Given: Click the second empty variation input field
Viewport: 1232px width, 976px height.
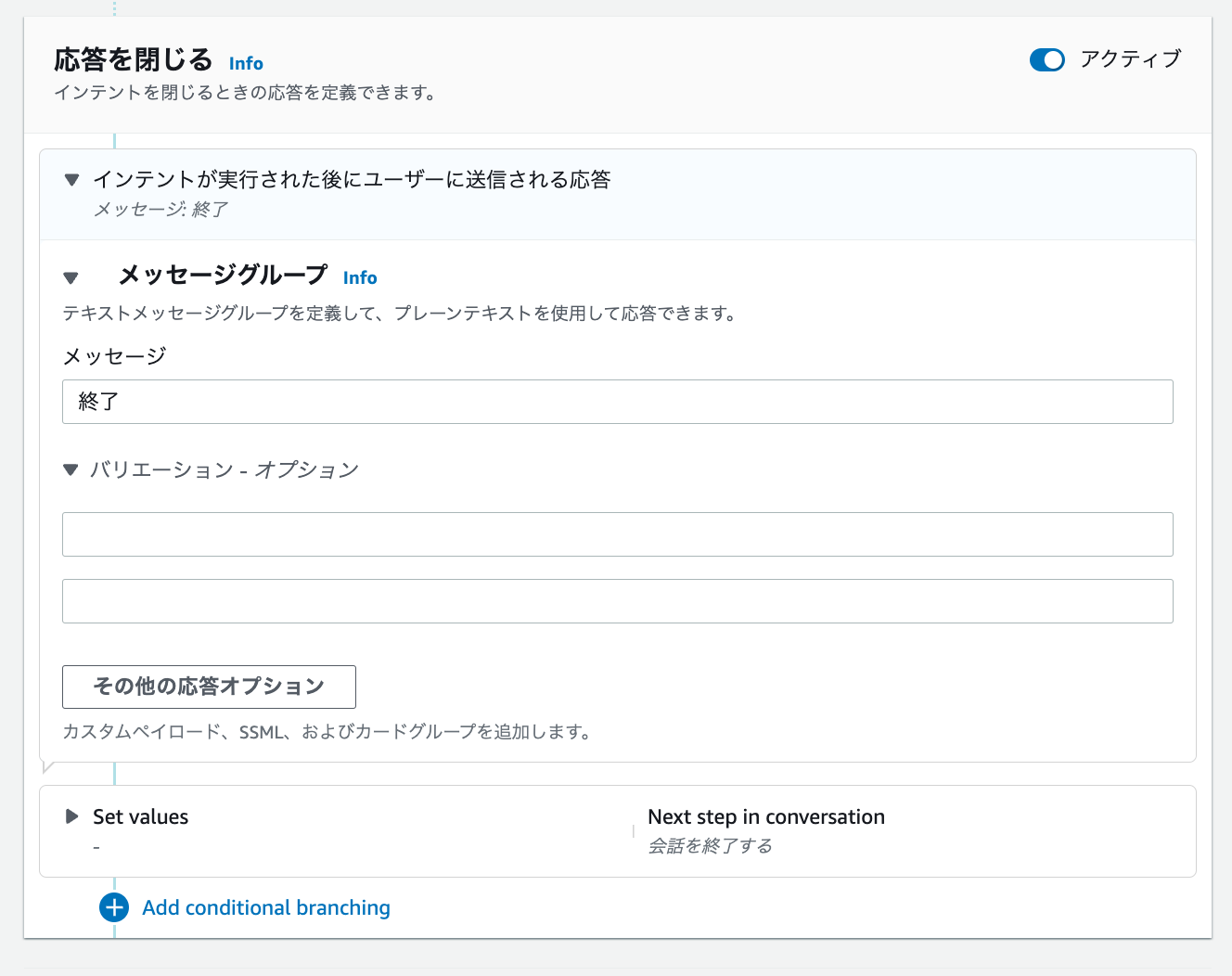Looking at the screenshot, I should click(x=617, y=601).
